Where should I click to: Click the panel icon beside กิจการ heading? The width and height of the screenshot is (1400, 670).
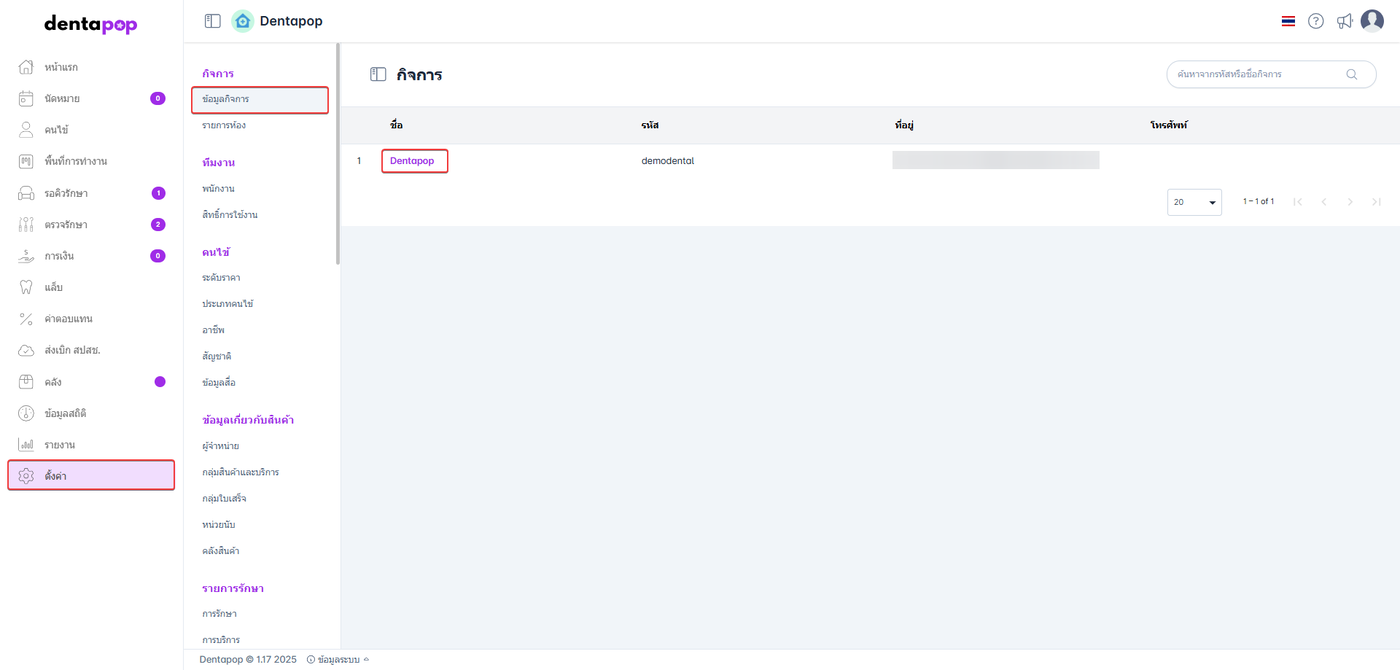click(x=378, y=74)
